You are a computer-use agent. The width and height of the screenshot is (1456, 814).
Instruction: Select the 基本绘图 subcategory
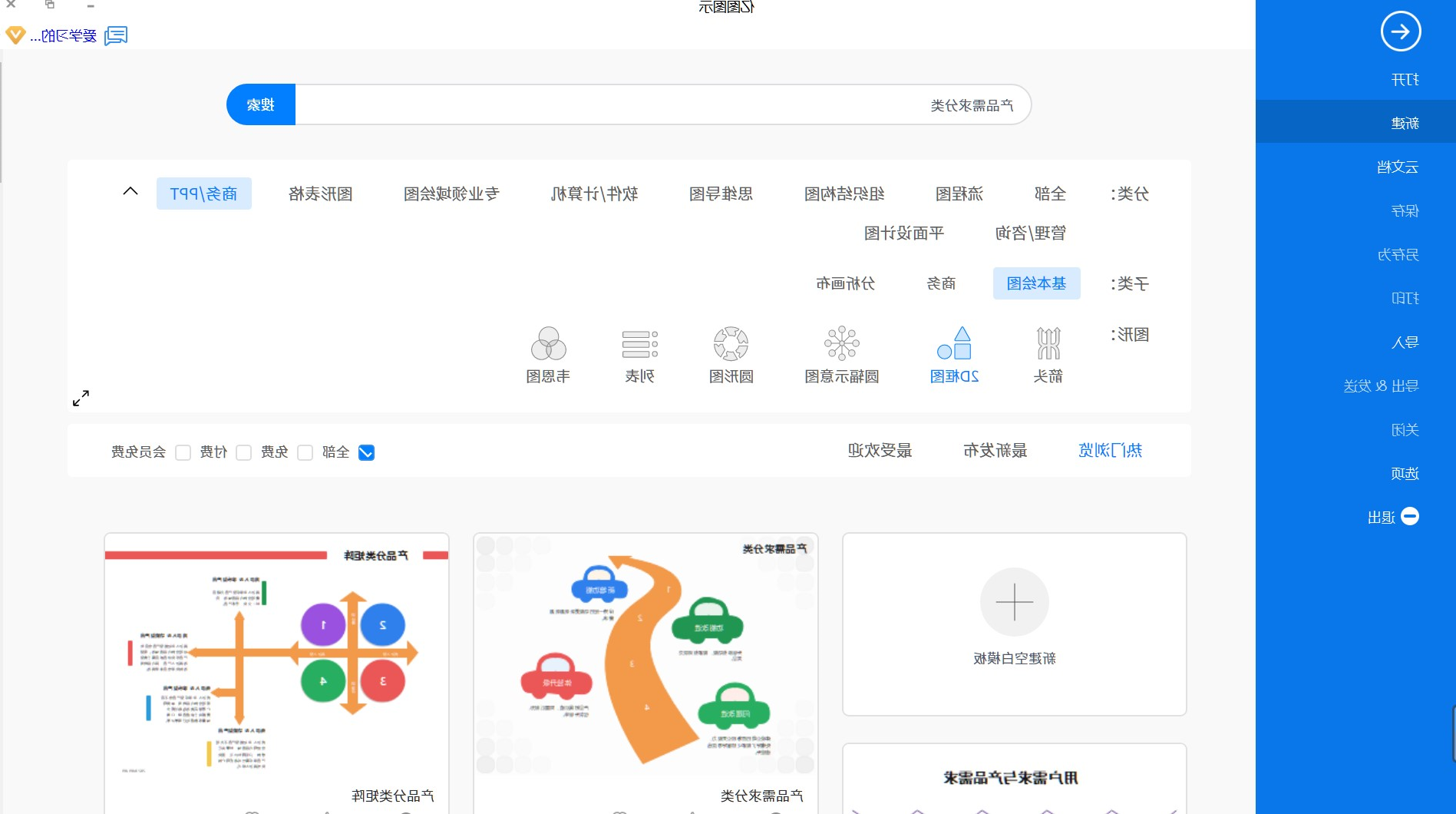1036,283
